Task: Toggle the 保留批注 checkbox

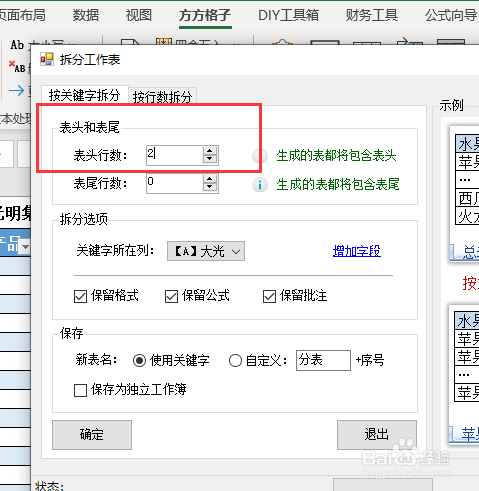Action: 269,296
